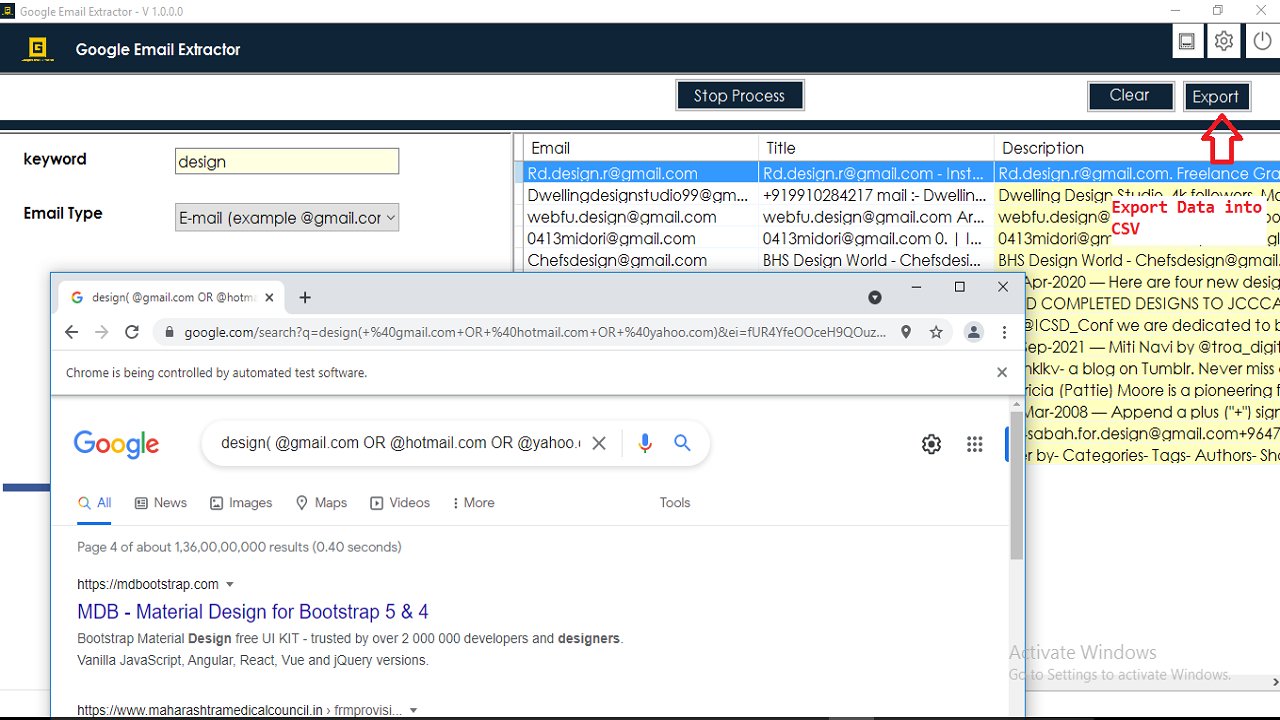This screenshot has width=1280, height=720.
Task: Click the maharashtramedicalcouncil.in result URL
Action: point(239,711)
